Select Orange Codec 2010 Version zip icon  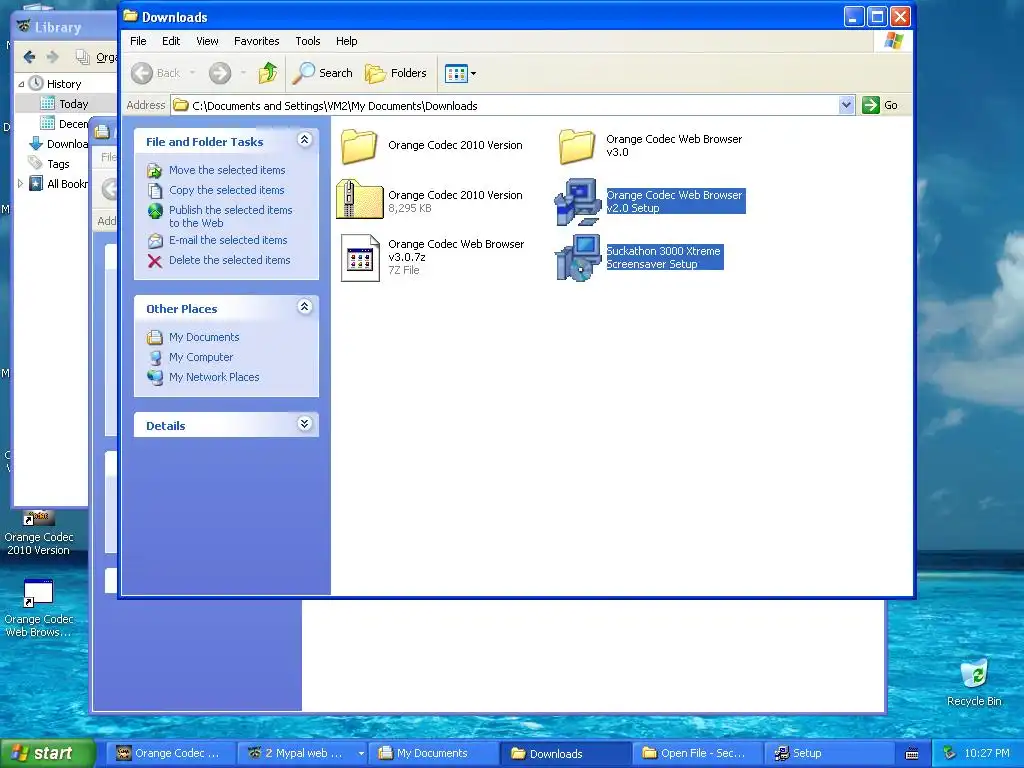[359, 199]
